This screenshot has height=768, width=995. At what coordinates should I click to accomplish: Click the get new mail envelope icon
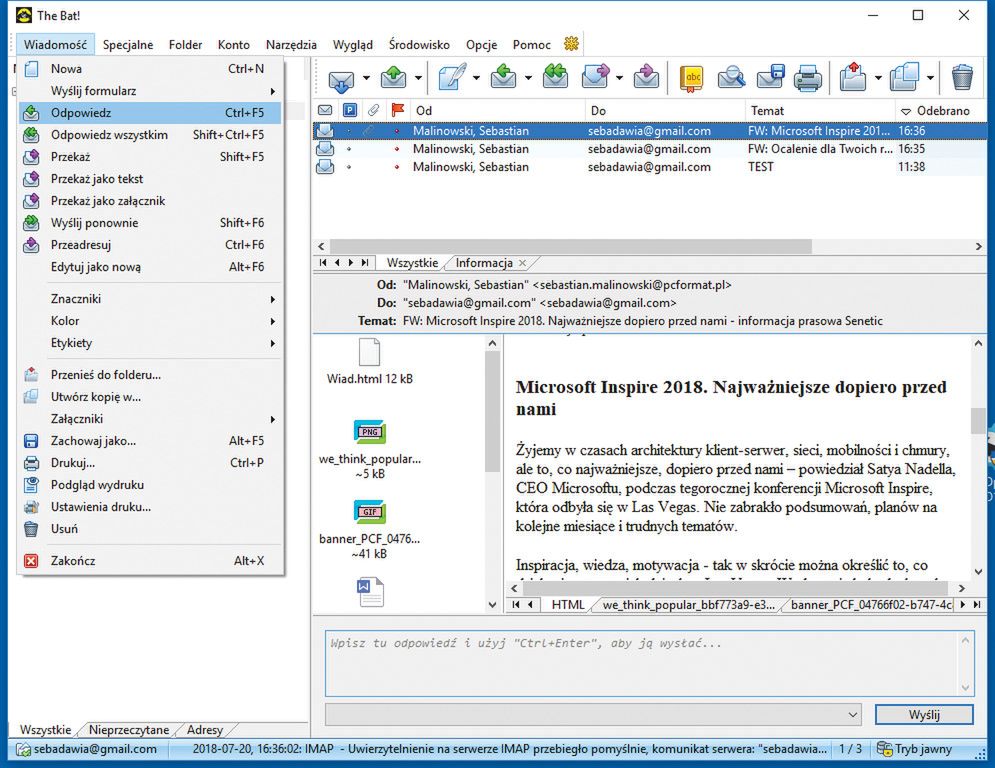point(341,78)
